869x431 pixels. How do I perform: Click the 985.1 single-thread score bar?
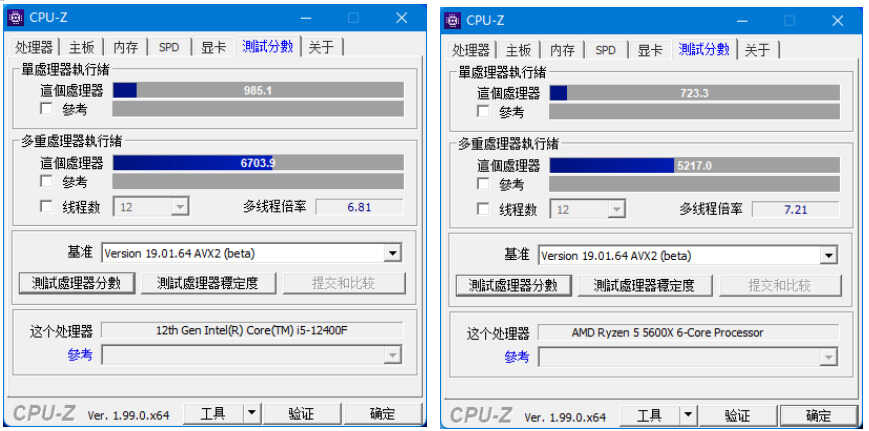pos(258,90)
